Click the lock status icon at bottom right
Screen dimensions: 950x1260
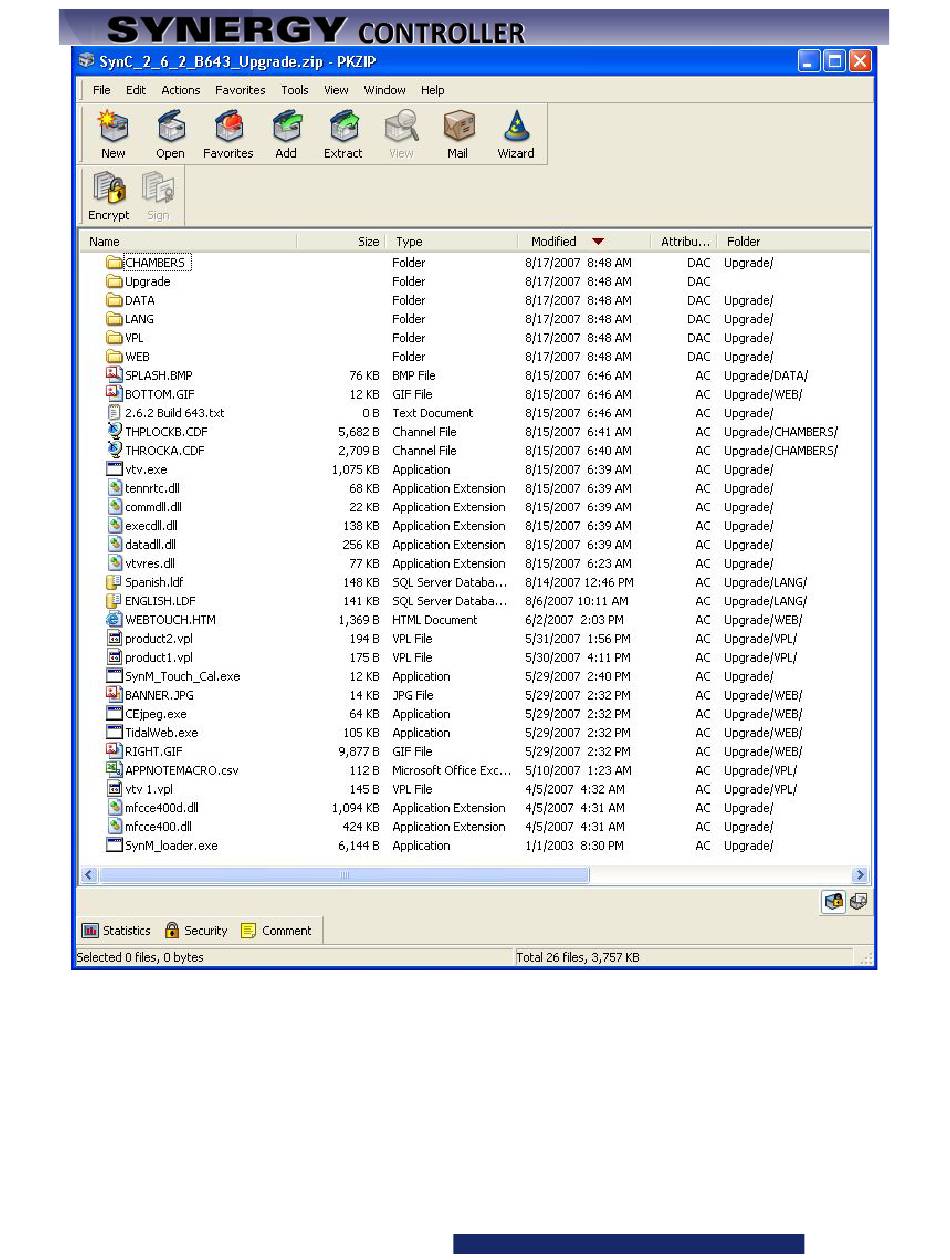pos(833,902)
